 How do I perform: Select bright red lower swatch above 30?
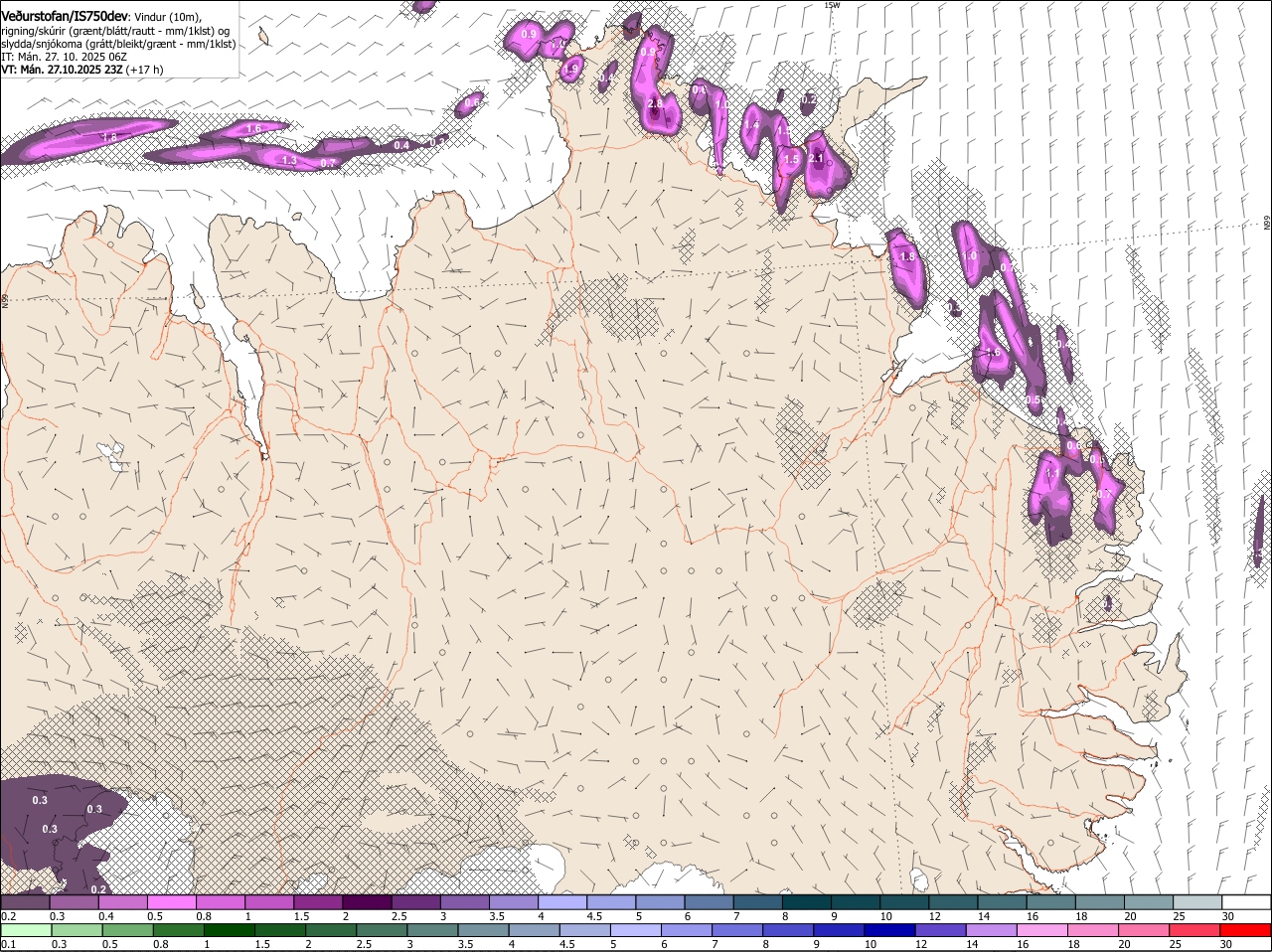(x=1245, y=930)
